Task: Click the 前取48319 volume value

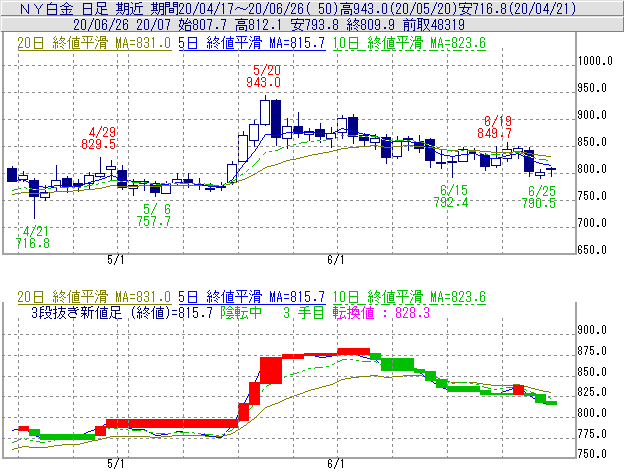Action: tap(434, 25)
